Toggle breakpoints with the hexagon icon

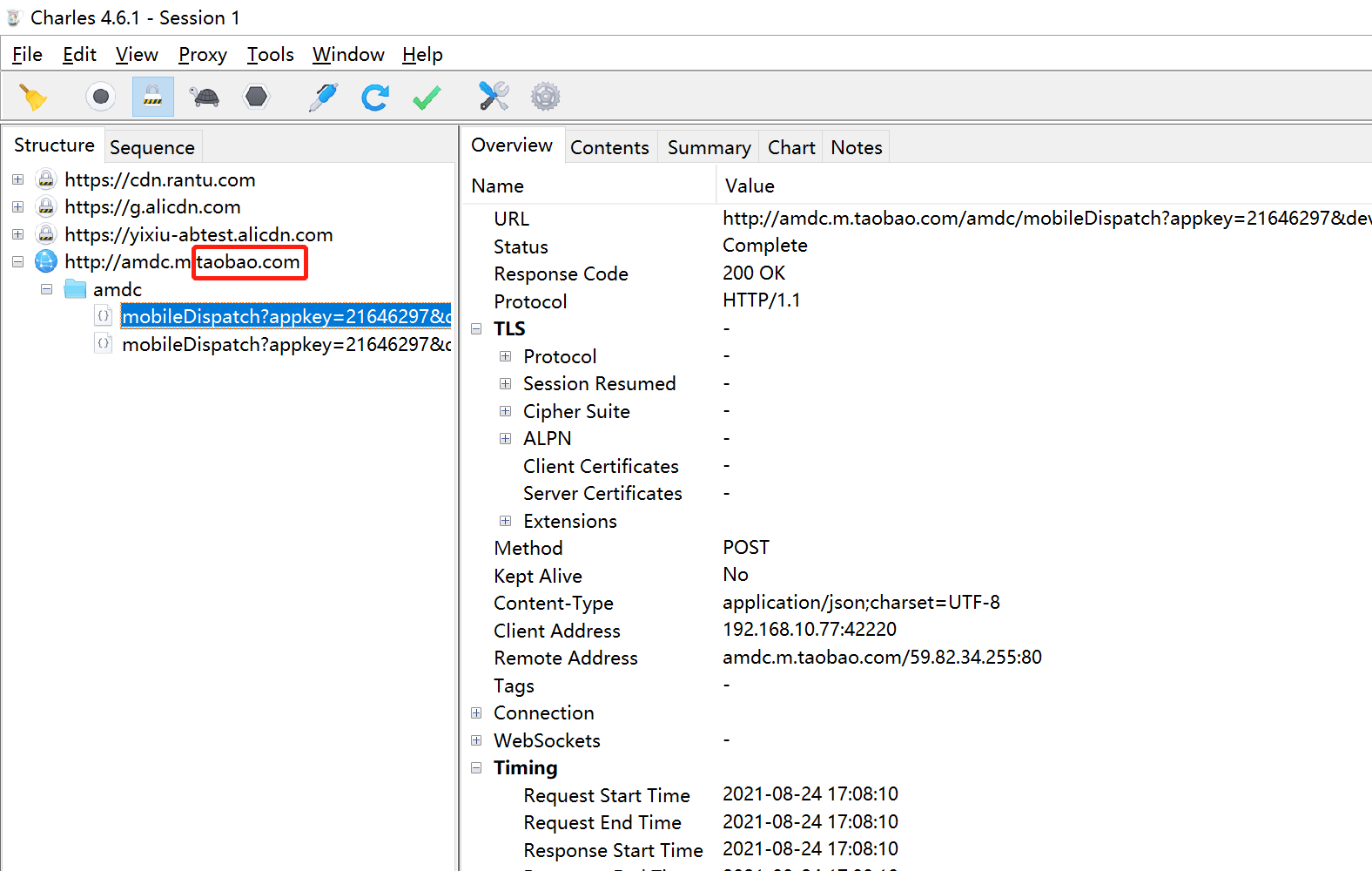[257, 97]
